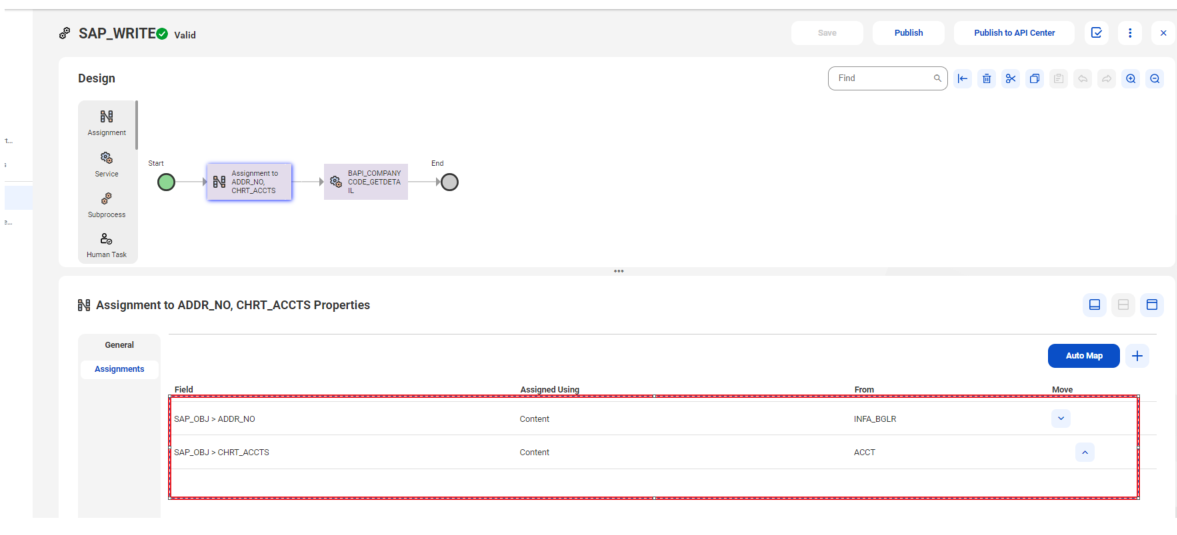
Task: Click the Publish to API Center button
Action: click(x=1014, y=33)
